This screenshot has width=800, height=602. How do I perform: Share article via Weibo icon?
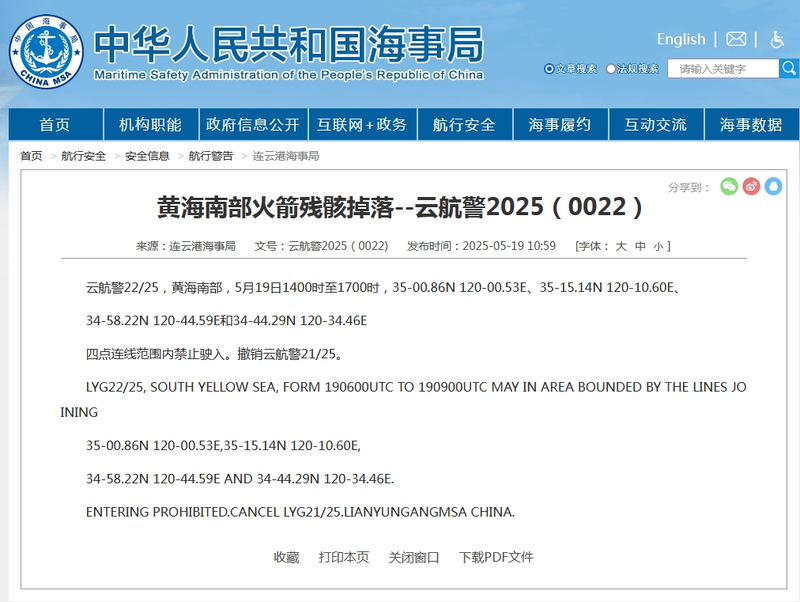click(751, 186)
